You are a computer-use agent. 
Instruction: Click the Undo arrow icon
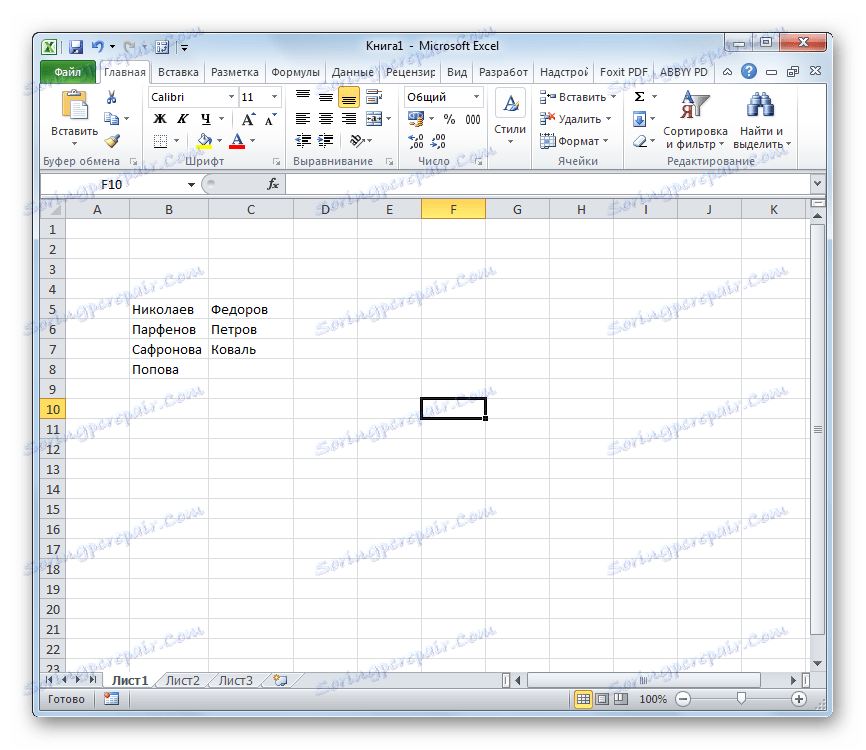click(x=98, y=46)
